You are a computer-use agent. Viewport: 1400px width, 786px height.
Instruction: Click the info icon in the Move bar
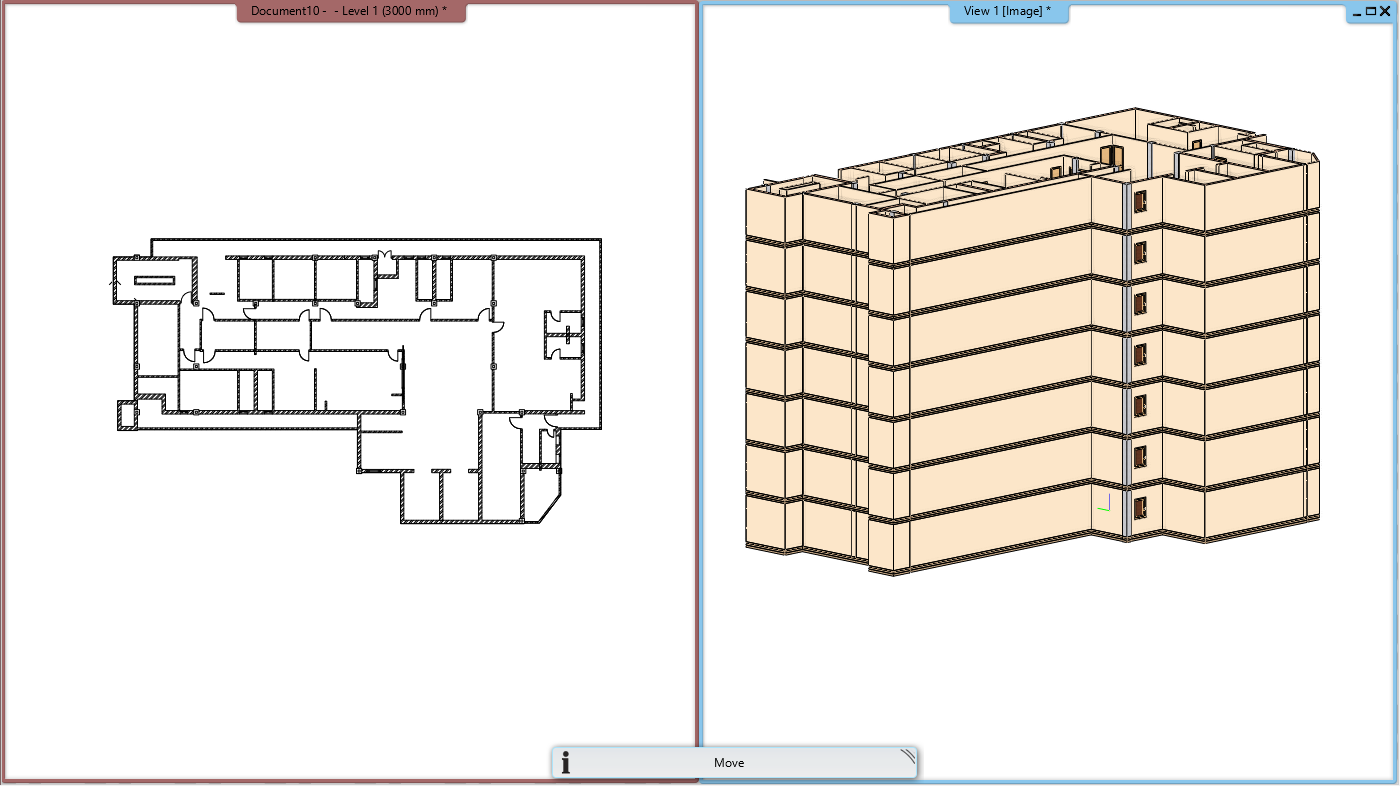tap(566, 763)
